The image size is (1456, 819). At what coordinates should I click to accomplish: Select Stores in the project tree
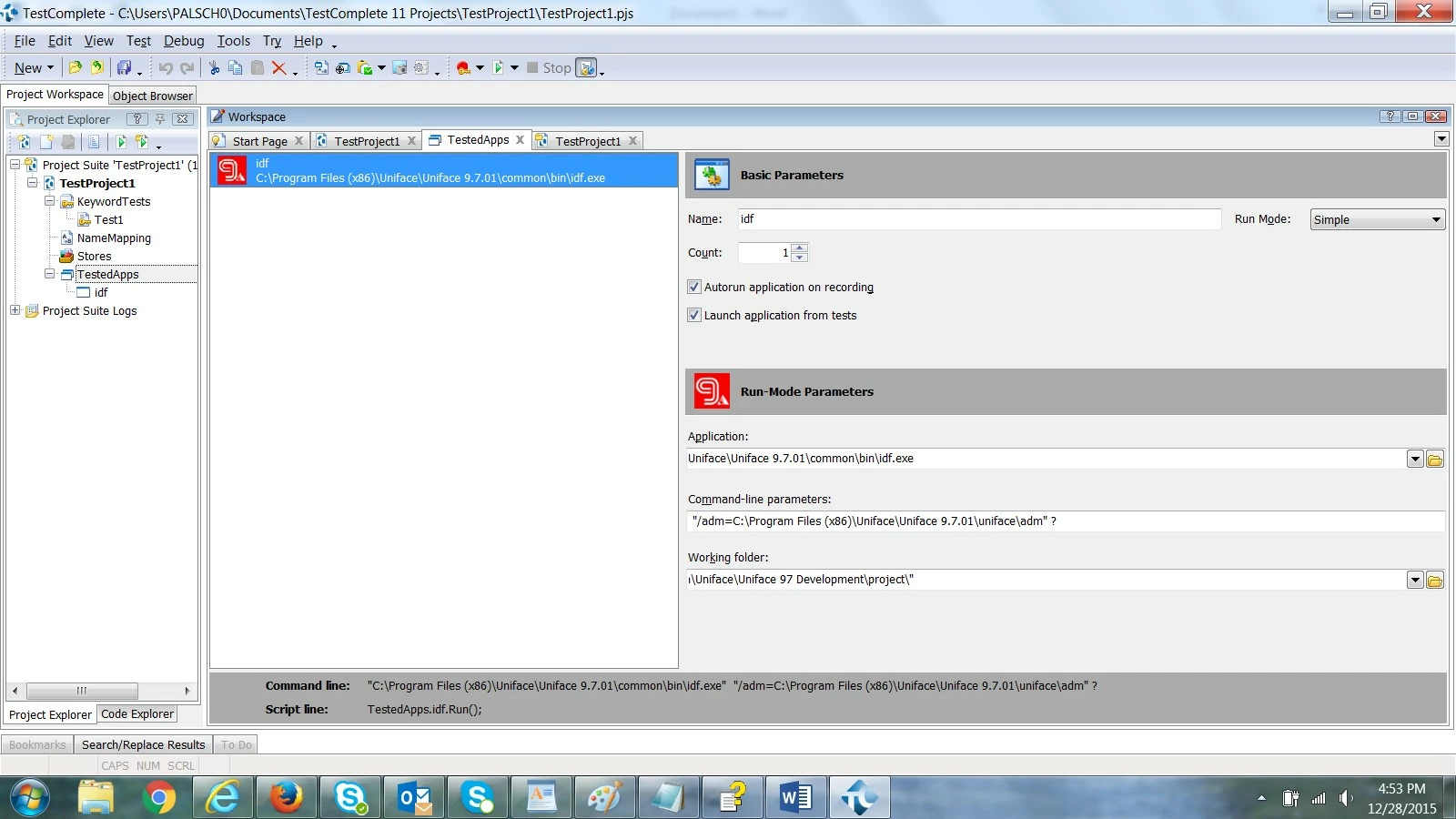tap(94, 256)
